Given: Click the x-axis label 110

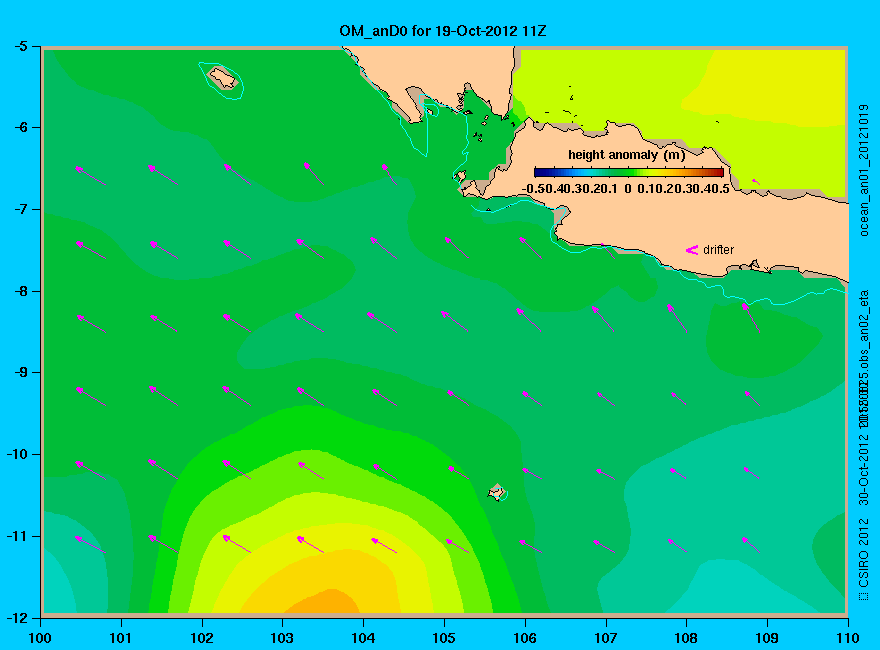Looking at the screenshot, I should pos(847,638).
